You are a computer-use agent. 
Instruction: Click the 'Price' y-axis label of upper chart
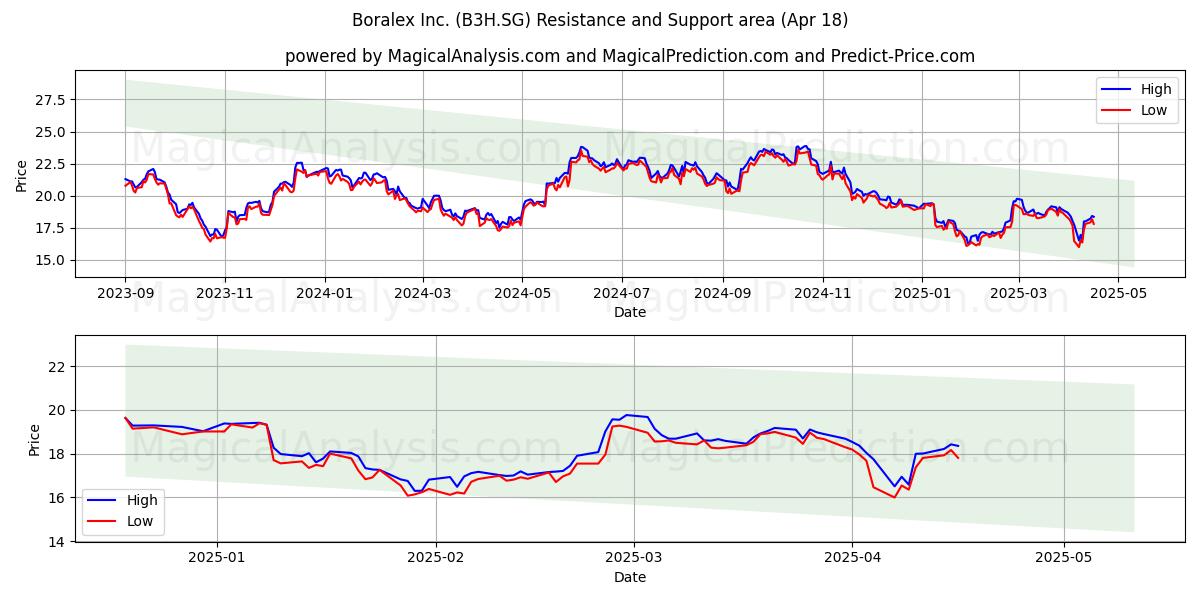click(x=22, y=175)
